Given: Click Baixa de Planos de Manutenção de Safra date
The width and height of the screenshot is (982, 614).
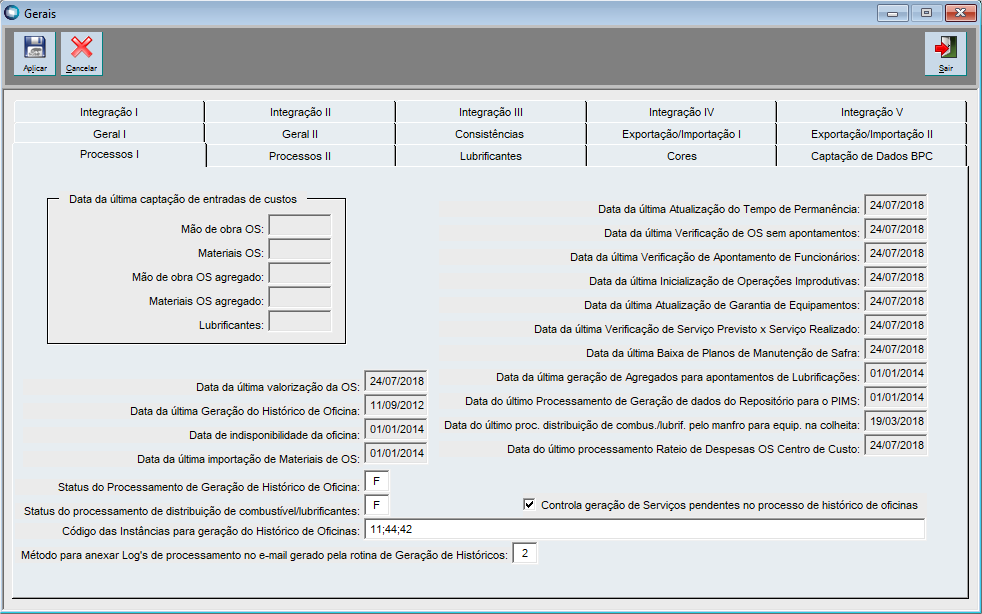Looking at the screenshot, I should [896, 350].
